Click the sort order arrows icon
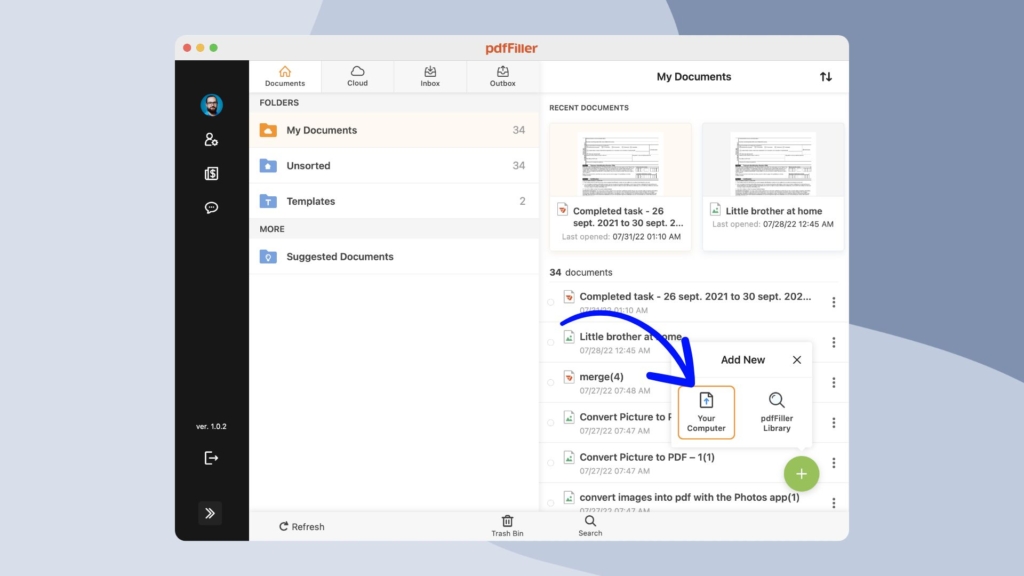1024x576 pixels. click(826, 76)
